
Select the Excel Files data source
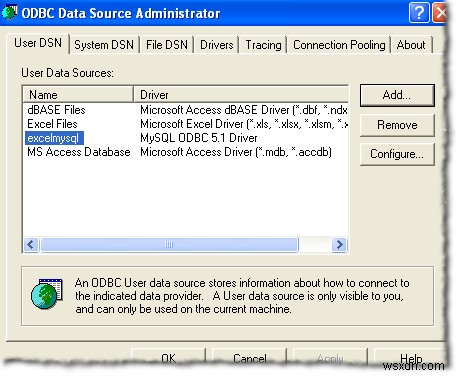[x=52, y=124]
